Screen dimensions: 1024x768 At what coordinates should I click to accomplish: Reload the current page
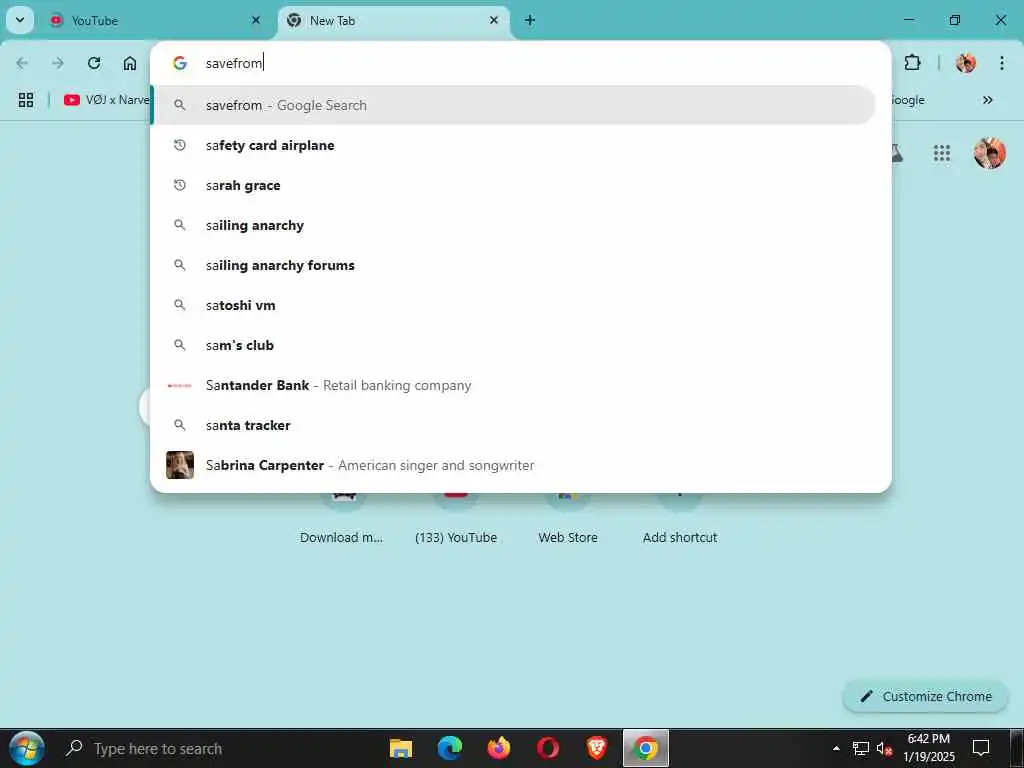click(x=94, y=63)
